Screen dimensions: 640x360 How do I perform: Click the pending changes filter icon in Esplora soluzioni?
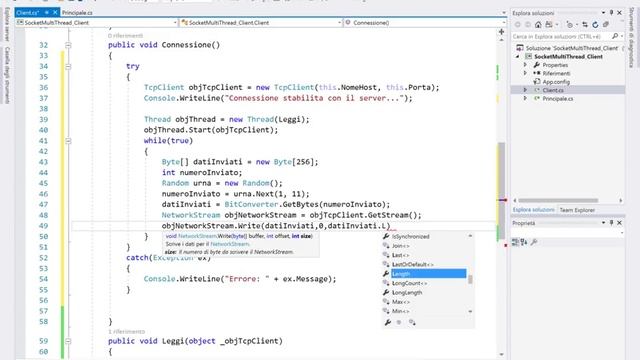[x=570, y=25]
